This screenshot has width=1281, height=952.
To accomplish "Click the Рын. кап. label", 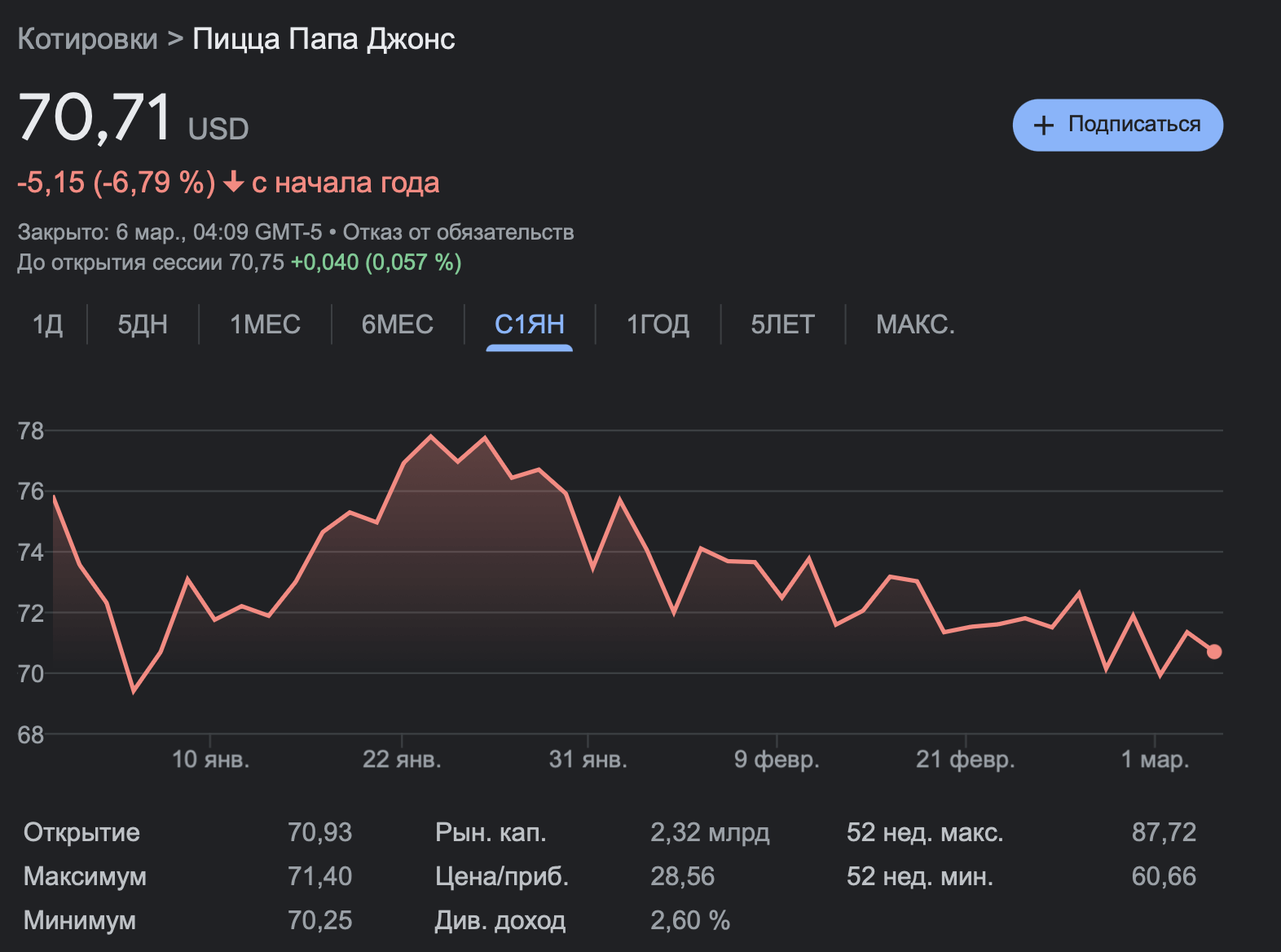I will [491, 832].
